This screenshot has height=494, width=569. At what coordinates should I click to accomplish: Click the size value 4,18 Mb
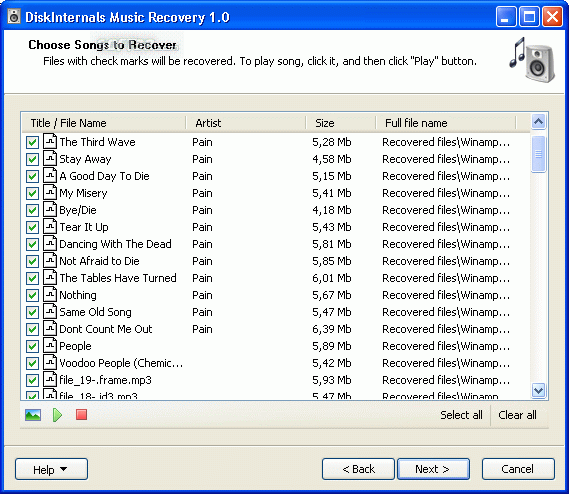(332, 210)
